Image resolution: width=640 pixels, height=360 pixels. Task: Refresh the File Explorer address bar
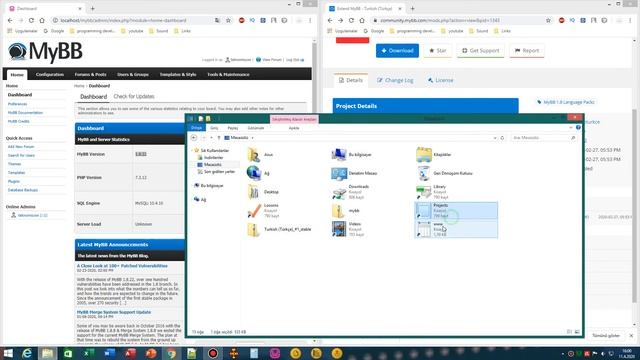(502, 138)
